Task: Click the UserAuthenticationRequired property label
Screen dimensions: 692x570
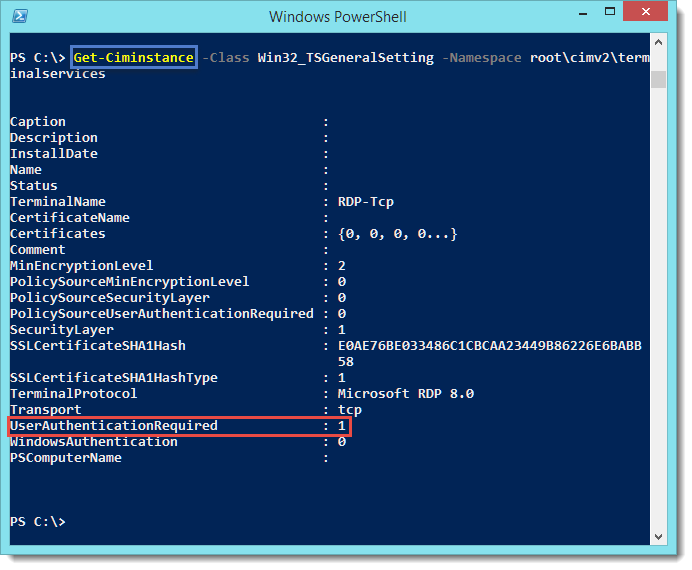Action: (114, 426)
